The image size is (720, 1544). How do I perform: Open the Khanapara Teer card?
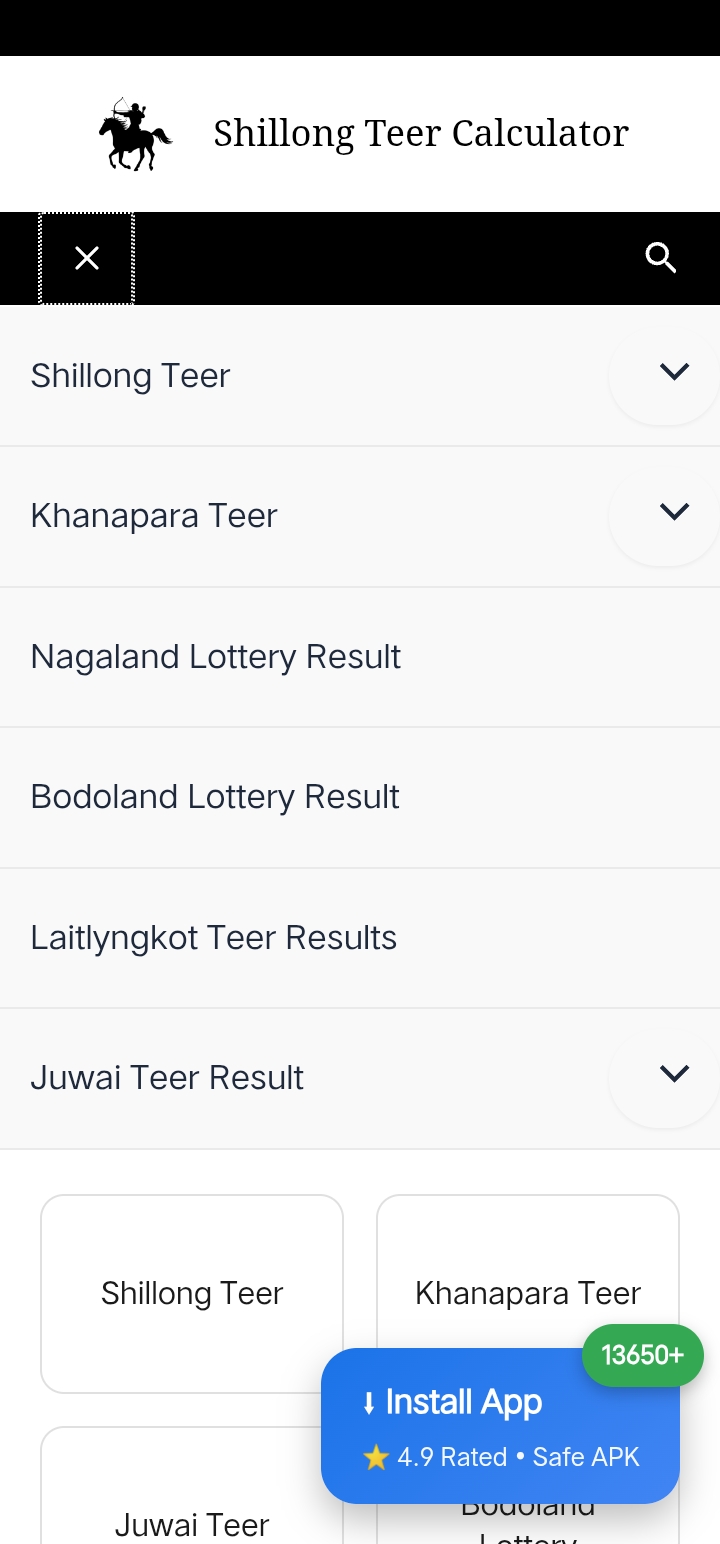point(528,1280)
